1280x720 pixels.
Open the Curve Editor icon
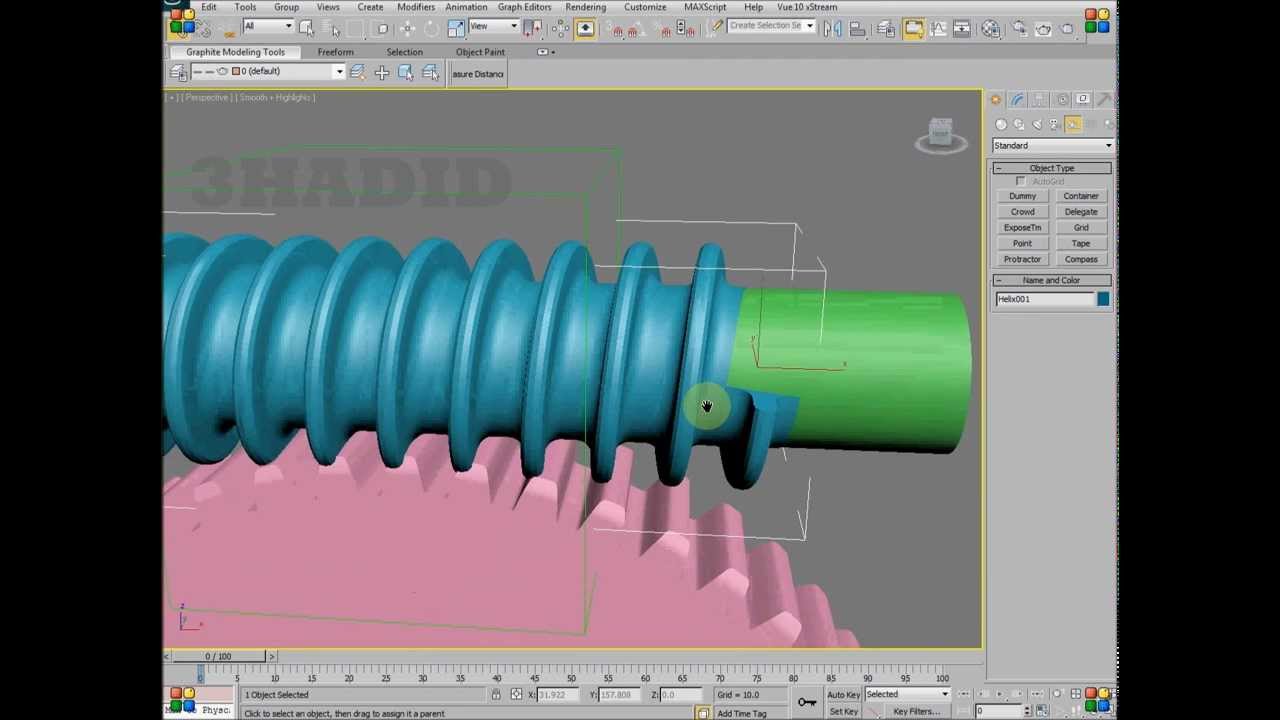(938, 28)
